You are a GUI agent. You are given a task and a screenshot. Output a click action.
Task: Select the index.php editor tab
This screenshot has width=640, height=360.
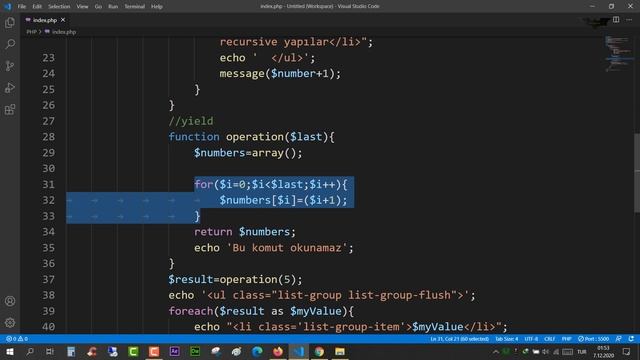(x=45, y=20)
